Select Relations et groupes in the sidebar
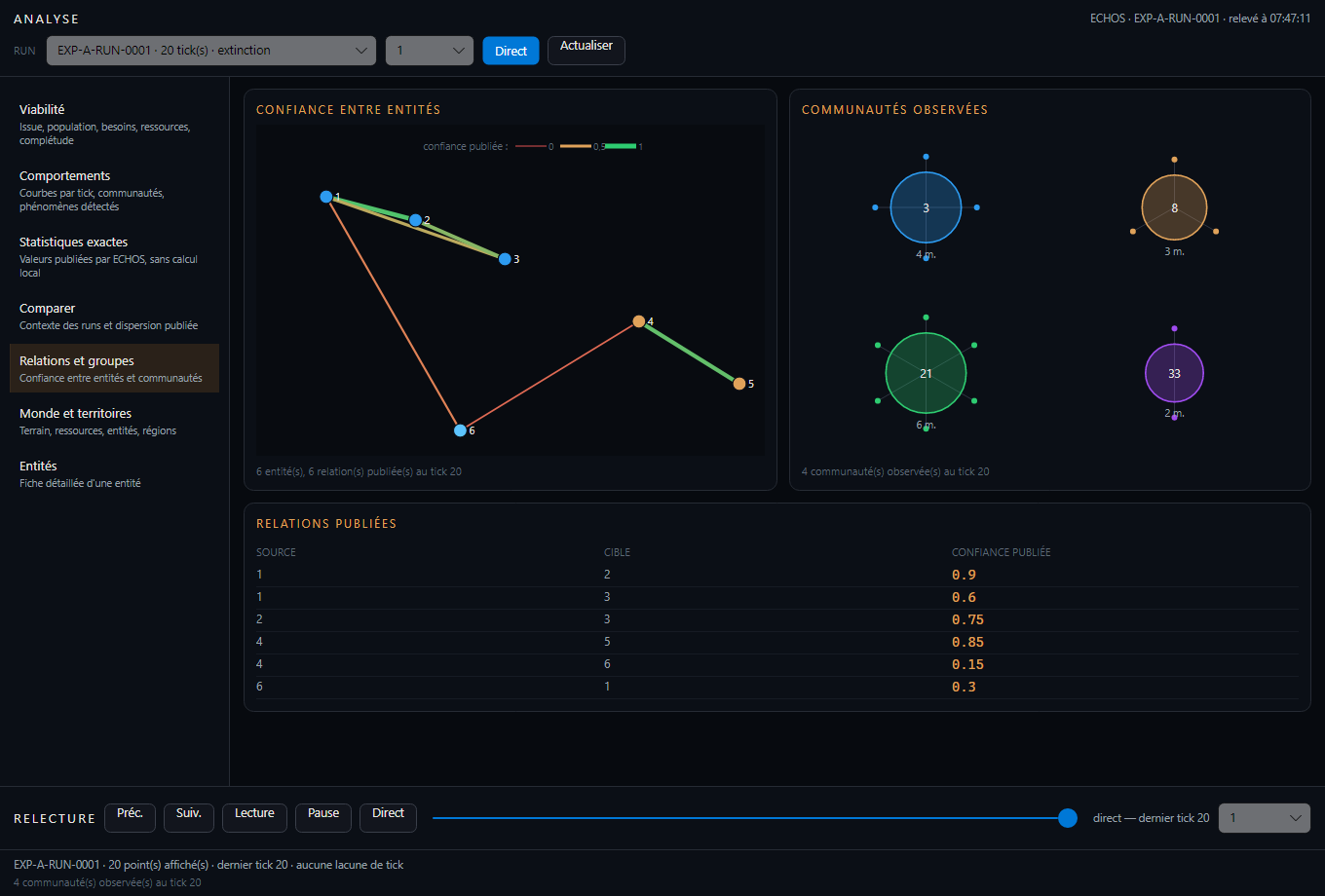Viewport: 1325px width, 896px height. (x=114, y=368)
